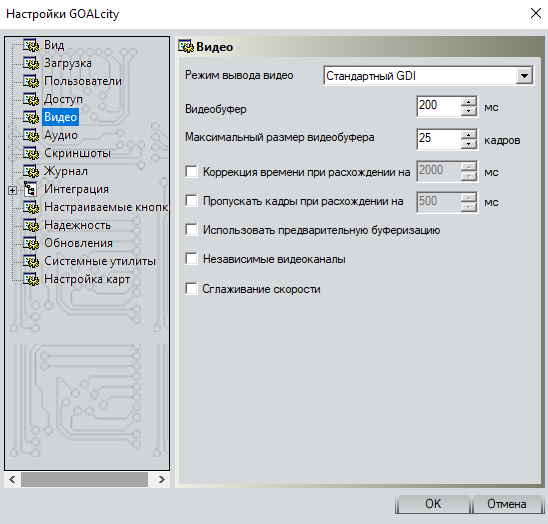
Task: Open the Аудио settings section
Action: pos(61,135)
